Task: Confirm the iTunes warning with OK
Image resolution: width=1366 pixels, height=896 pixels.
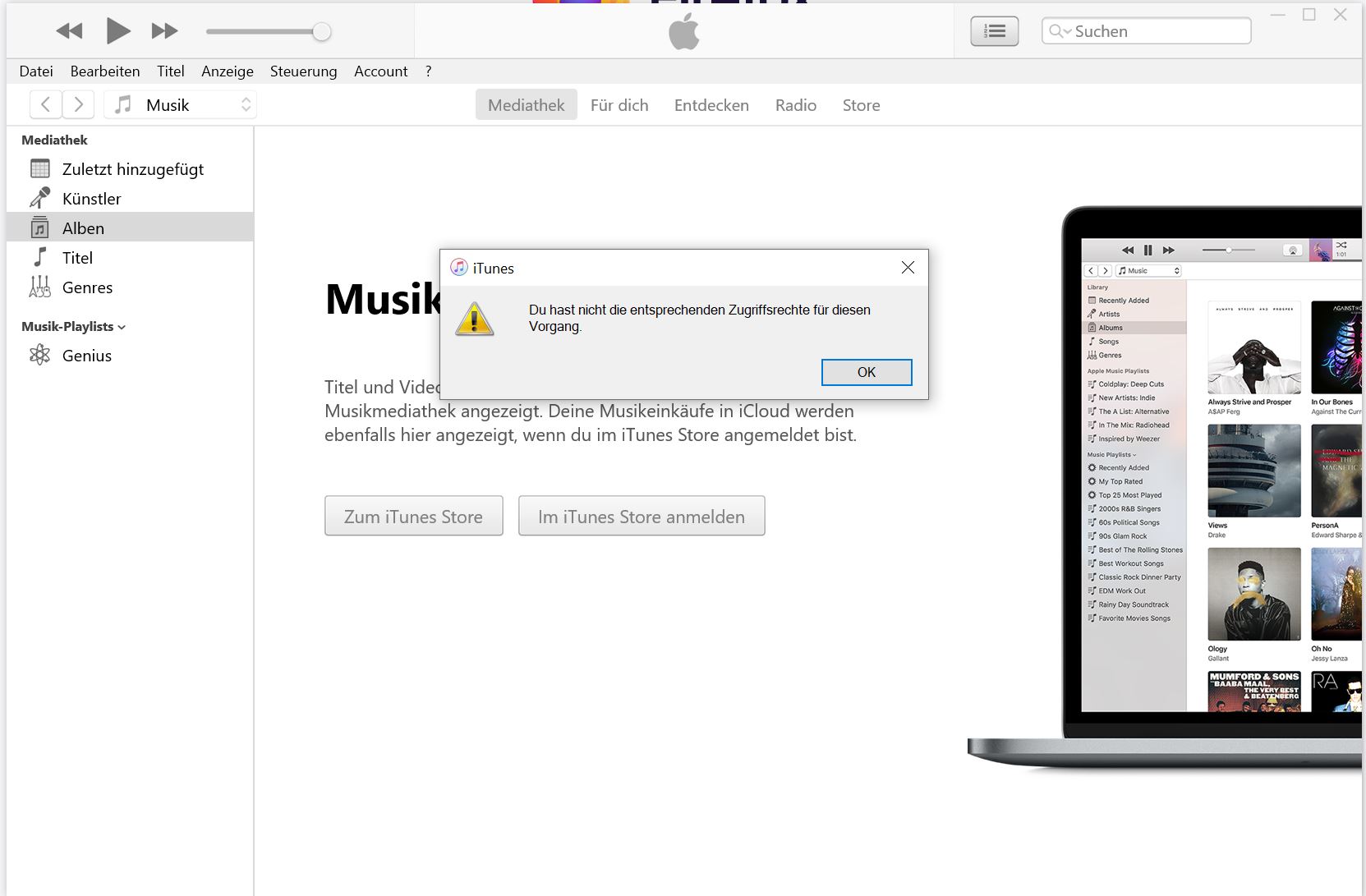Action: click(x=866, y=372)
